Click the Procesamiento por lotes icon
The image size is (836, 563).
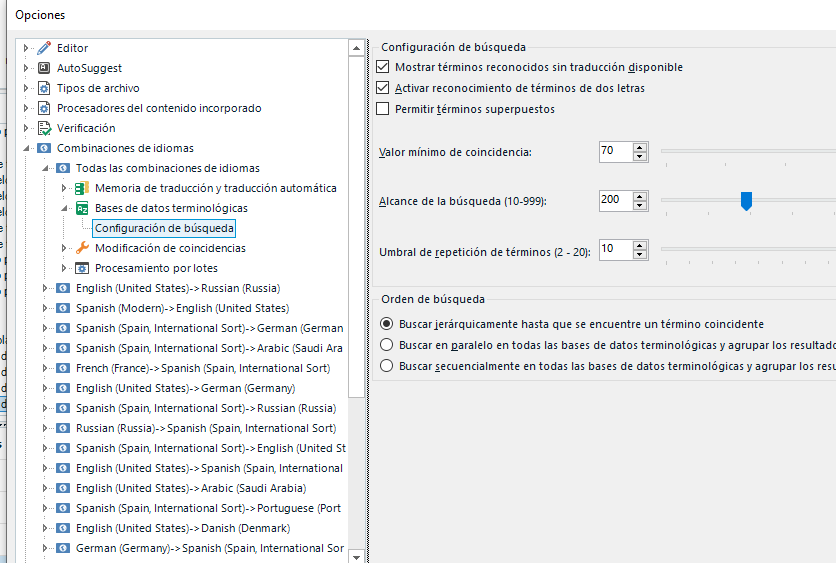[82, 268]
